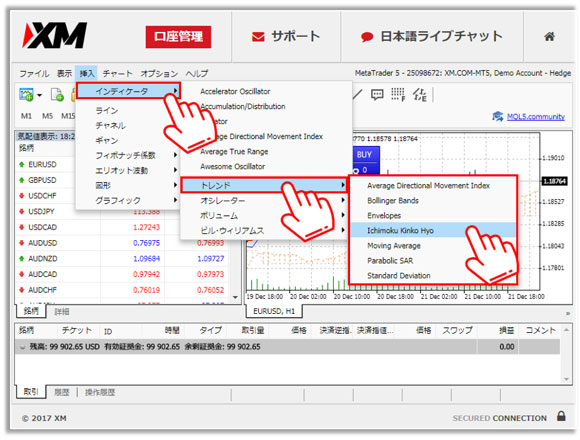Open the チャート menu

[117, 74]
